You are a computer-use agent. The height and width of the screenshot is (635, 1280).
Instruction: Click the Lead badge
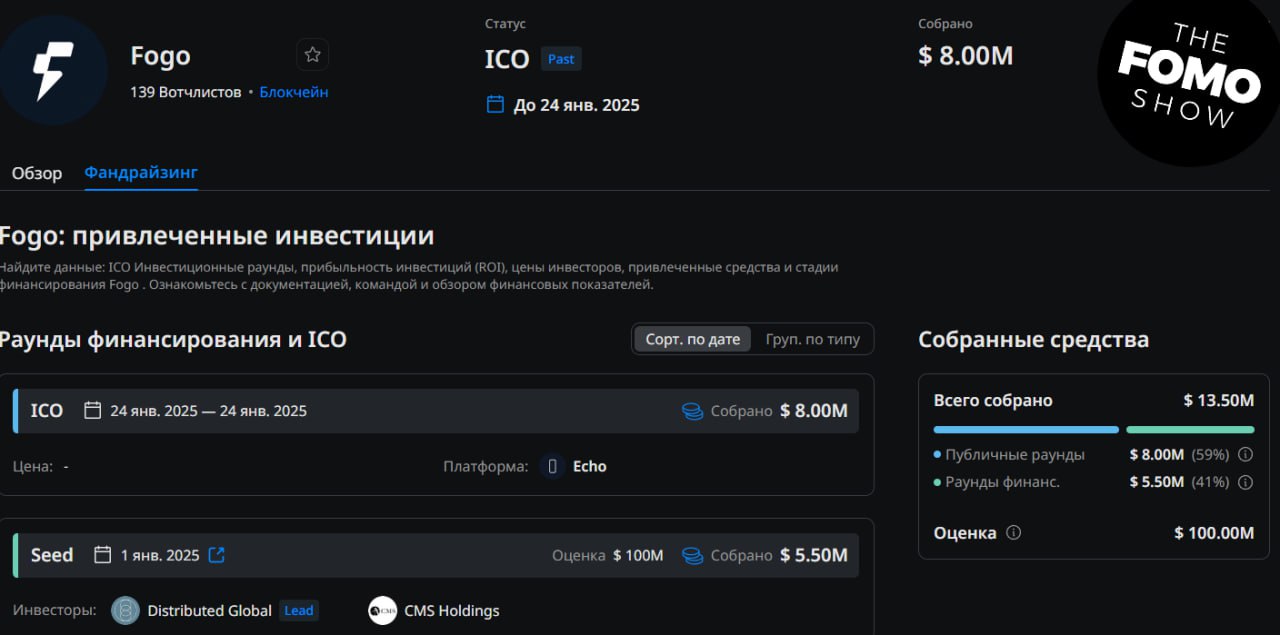pyautogui.click(x=299, y=610)
